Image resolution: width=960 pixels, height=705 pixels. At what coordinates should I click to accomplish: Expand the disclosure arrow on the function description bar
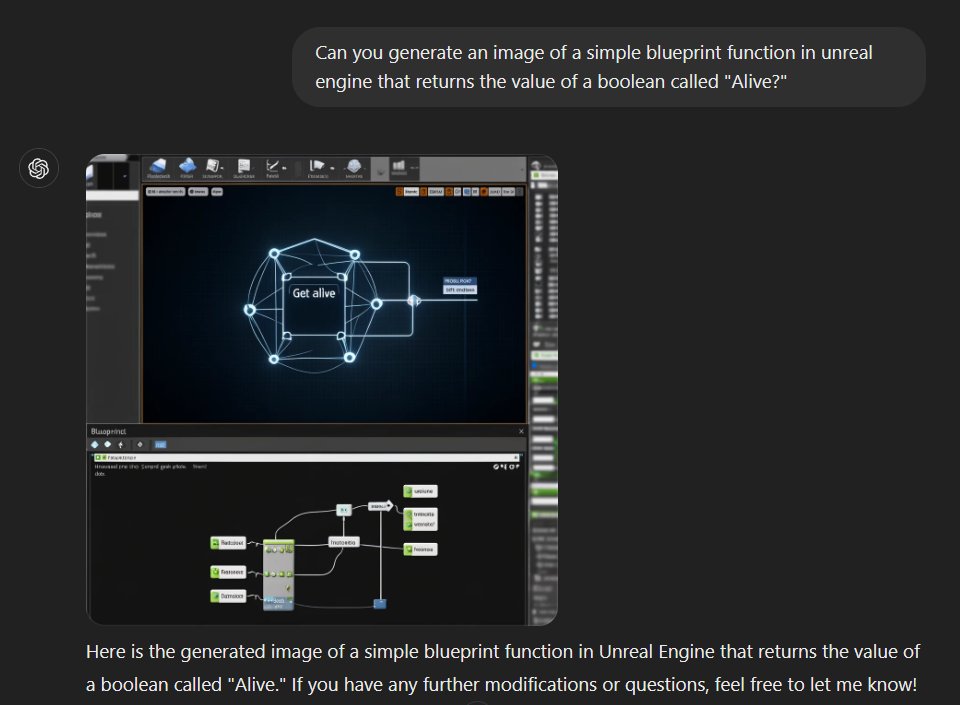(x=518, y=456)
